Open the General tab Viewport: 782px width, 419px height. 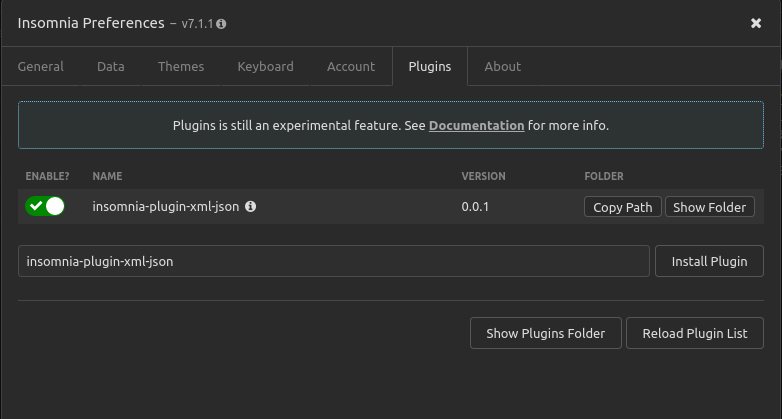tap(40, 66)
